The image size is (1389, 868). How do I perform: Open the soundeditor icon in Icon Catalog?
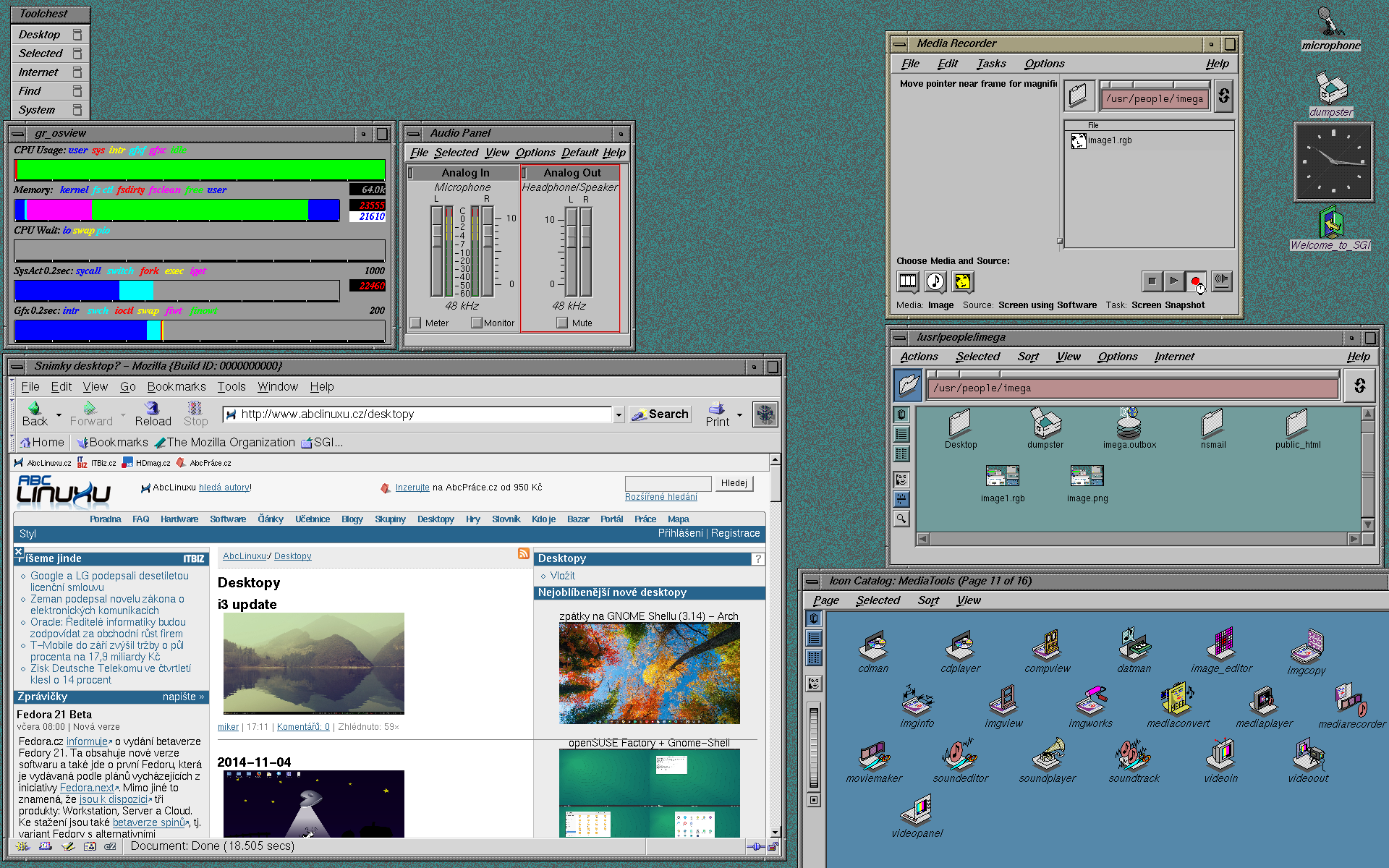959,755
